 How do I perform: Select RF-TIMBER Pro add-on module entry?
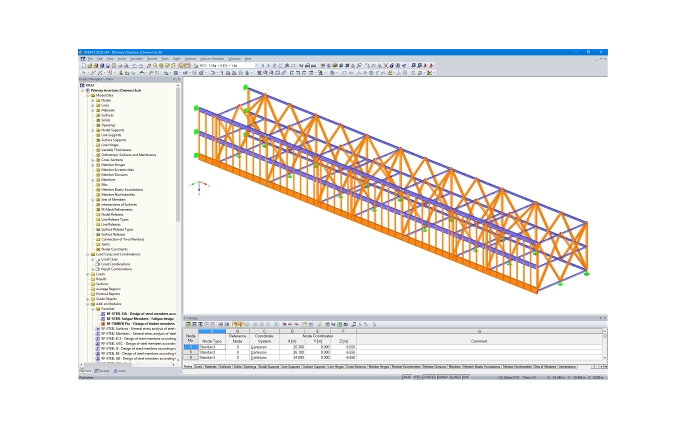click(141, 324)
